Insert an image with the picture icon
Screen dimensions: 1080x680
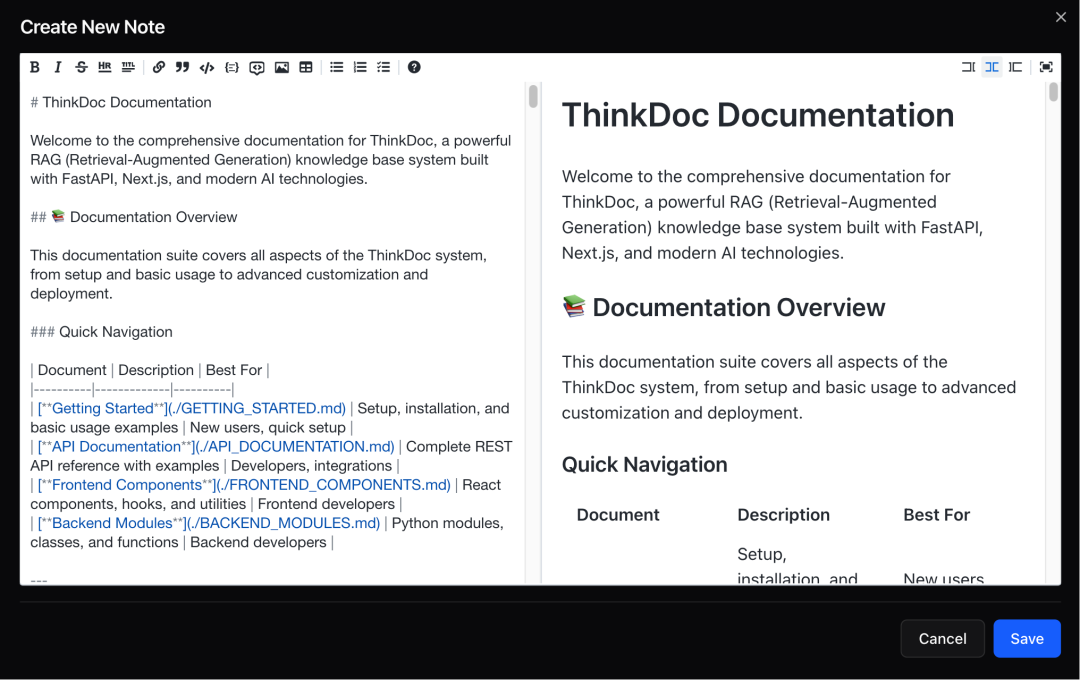click(x=281, y=67)
